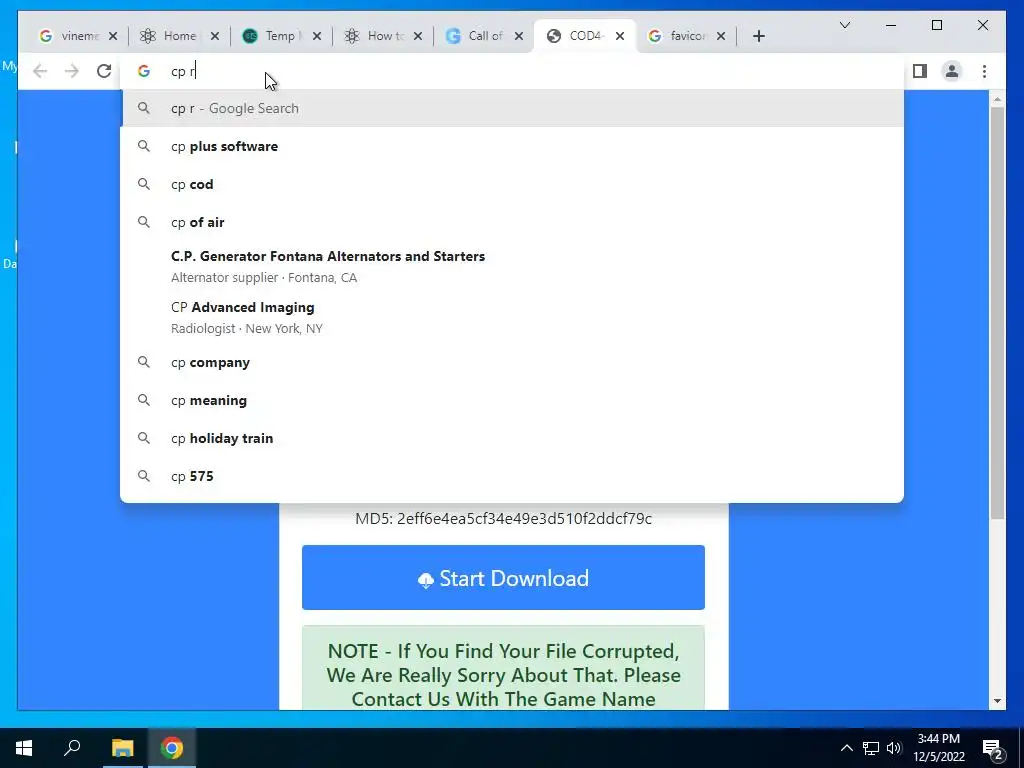Viewport: 1024px width, 768px height.
Task: Close the Call of tab
Action: click(x=519, y=36)
